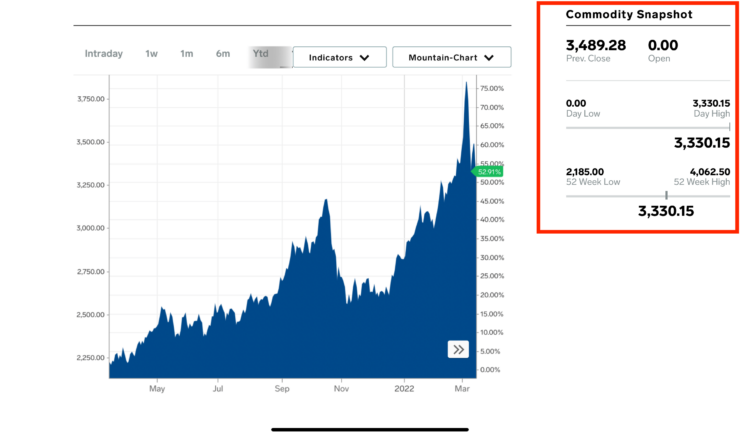Select the 1w time range tab
Screen dimensions: 740x432
(x=151, y=54)
